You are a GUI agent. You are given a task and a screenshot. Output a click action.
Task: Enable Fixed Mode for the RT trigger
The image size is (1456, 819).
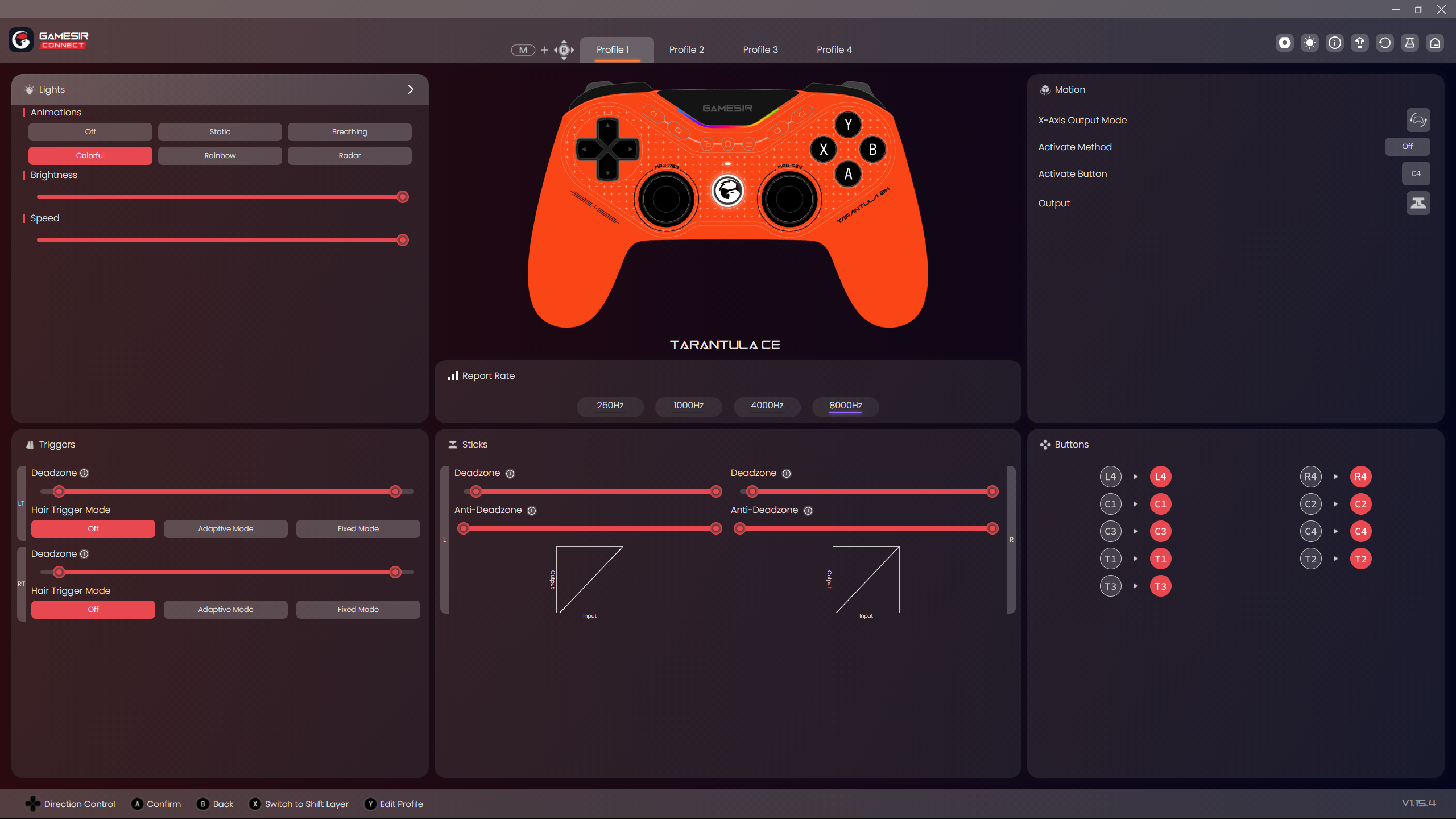(x=358, y=610)
